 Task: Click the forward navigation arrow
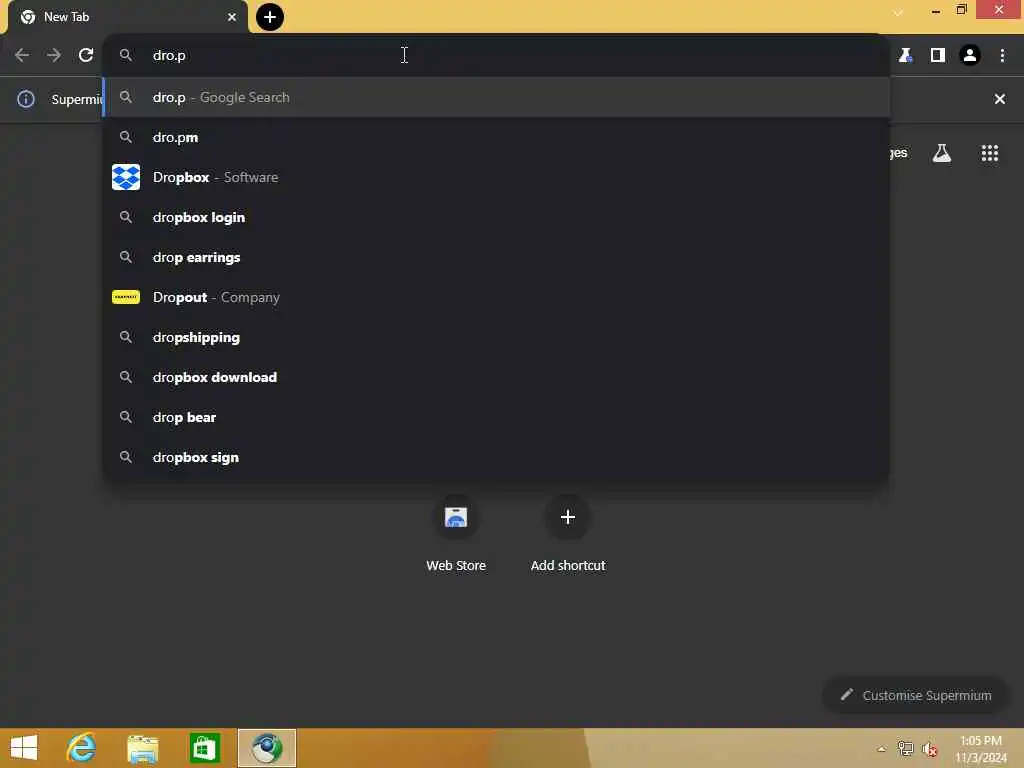[x=54, y=56]
